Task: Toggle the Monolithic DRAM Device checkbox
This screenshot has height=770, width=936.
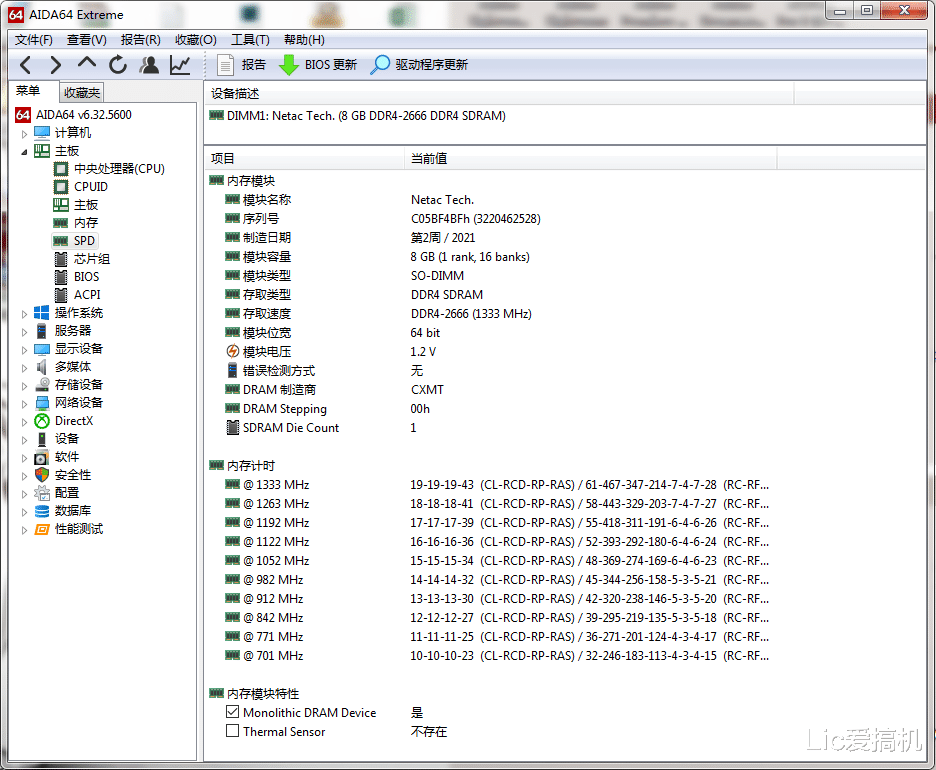Action: (233, 713)
